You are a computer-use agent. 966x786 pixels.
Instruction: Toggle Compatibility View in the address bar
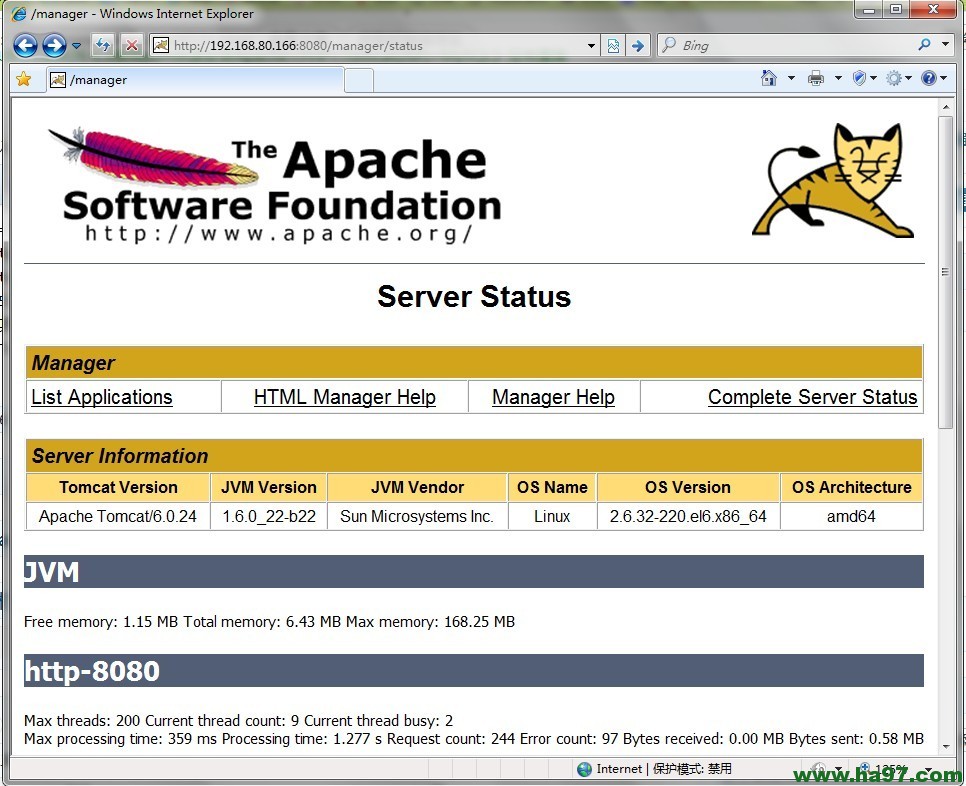(x=612, y=44)
